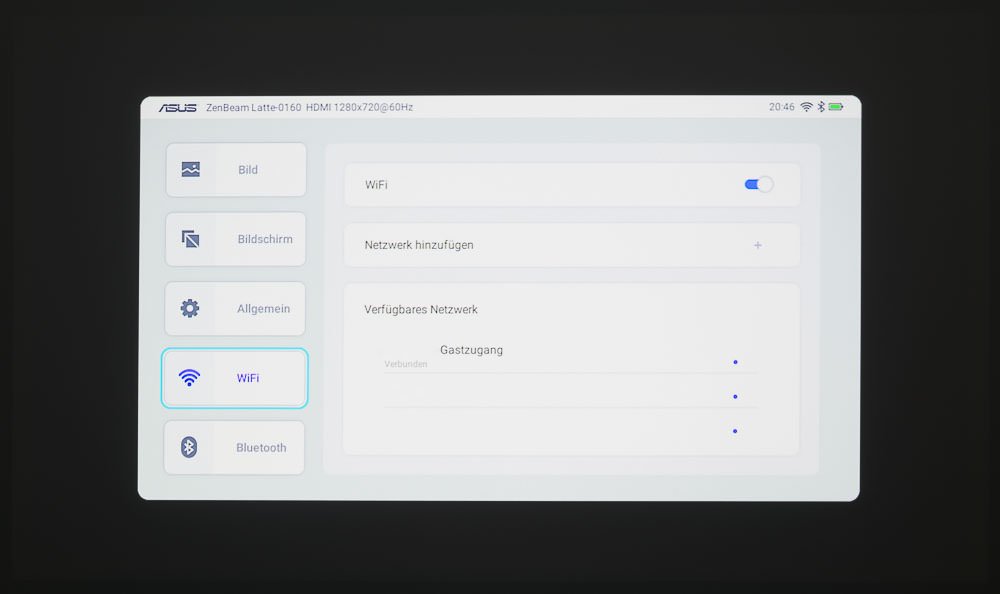Viewport: 1000px width, 594px height.
Task: Open the Bild settings category
Action: (x=236, y=170)
